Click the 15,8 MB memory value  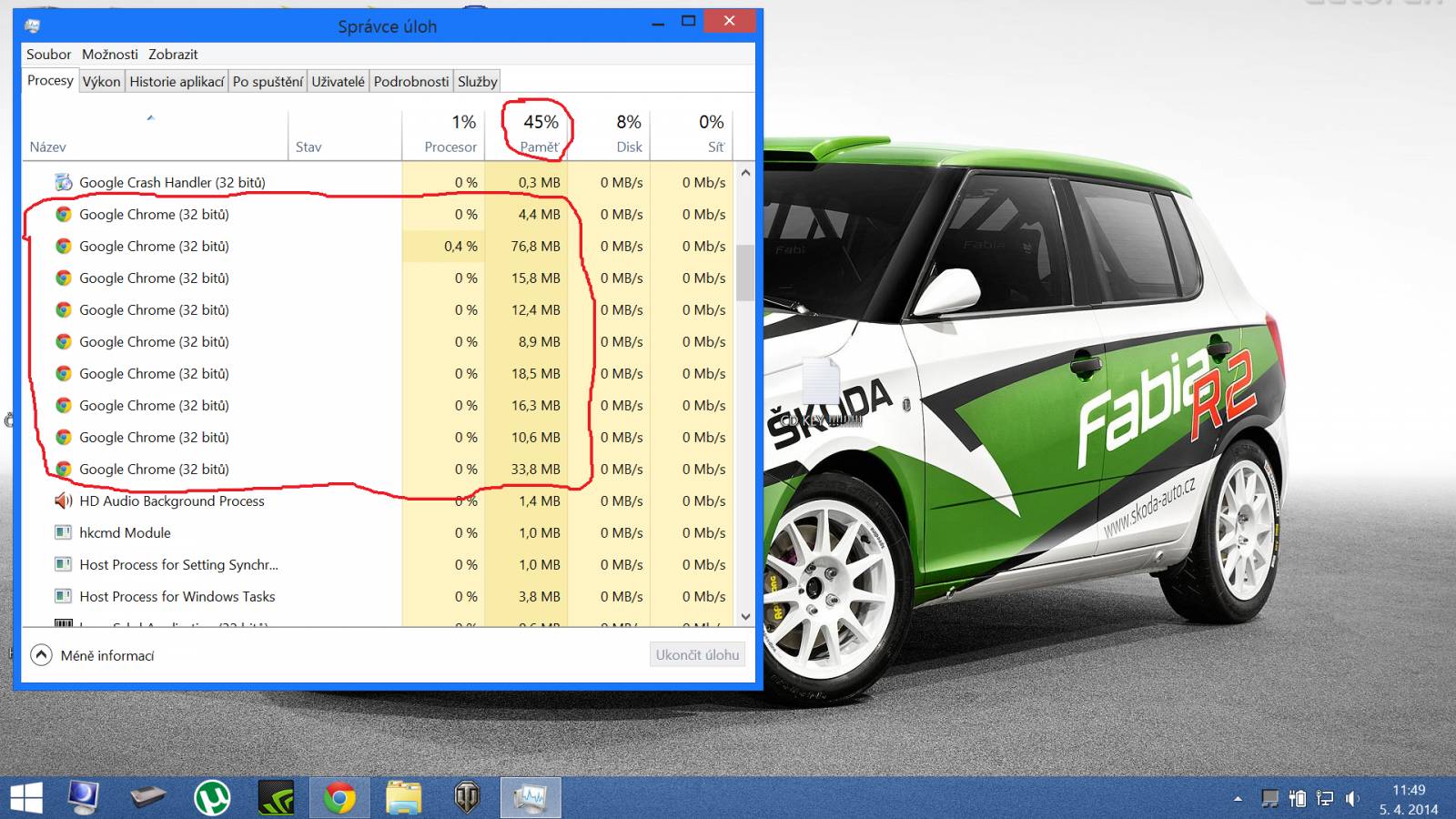tap(535, 278)
